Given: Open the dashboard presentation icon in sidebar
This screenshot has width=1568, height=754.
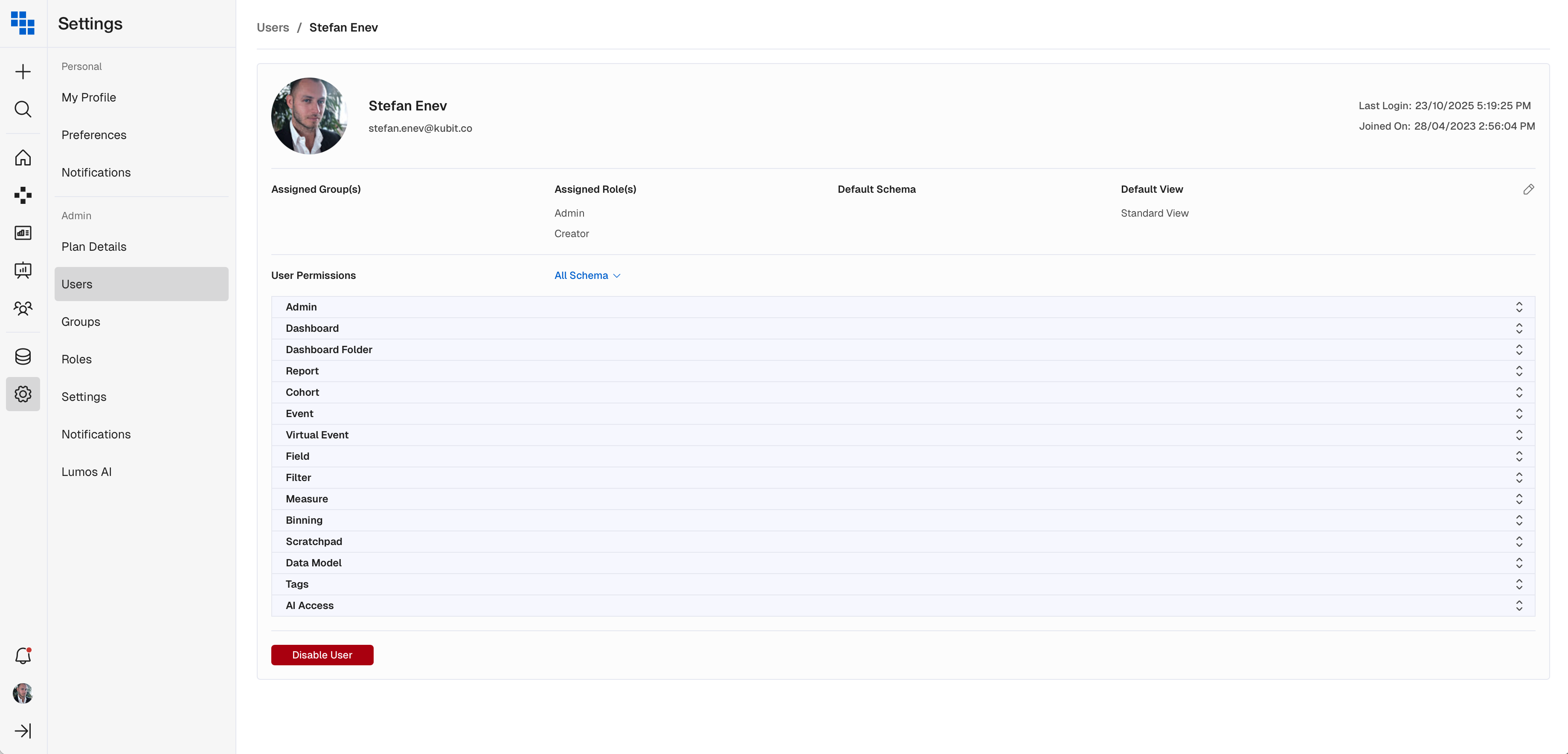Looking at the screenshot, I should (x=23, y=270).
